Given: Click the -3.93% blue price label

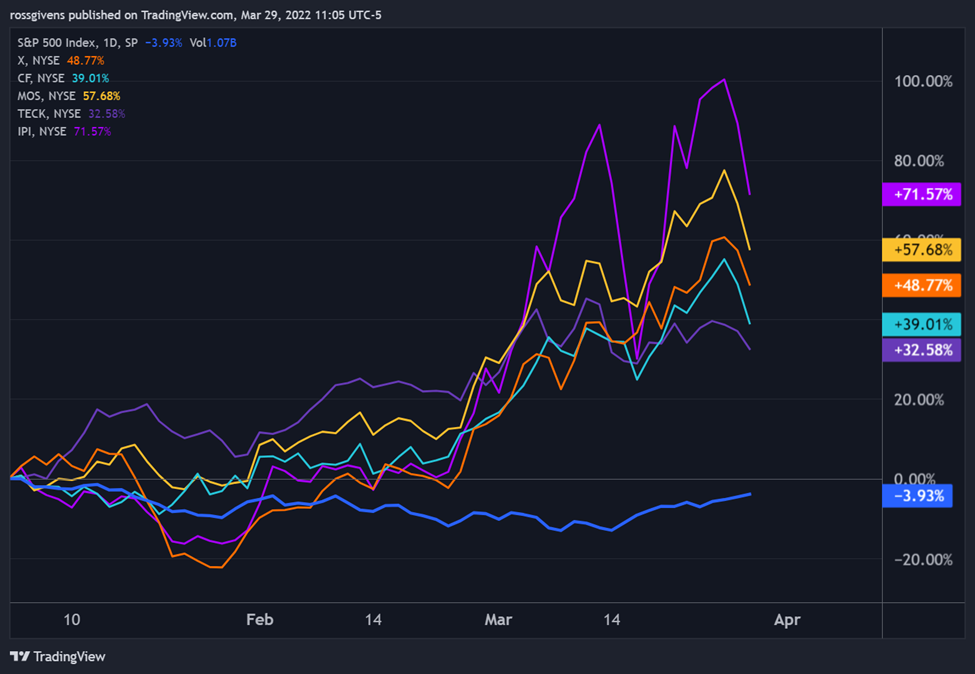Looking at the screenshot, I should pyautogui.click(x=917, y=496).
